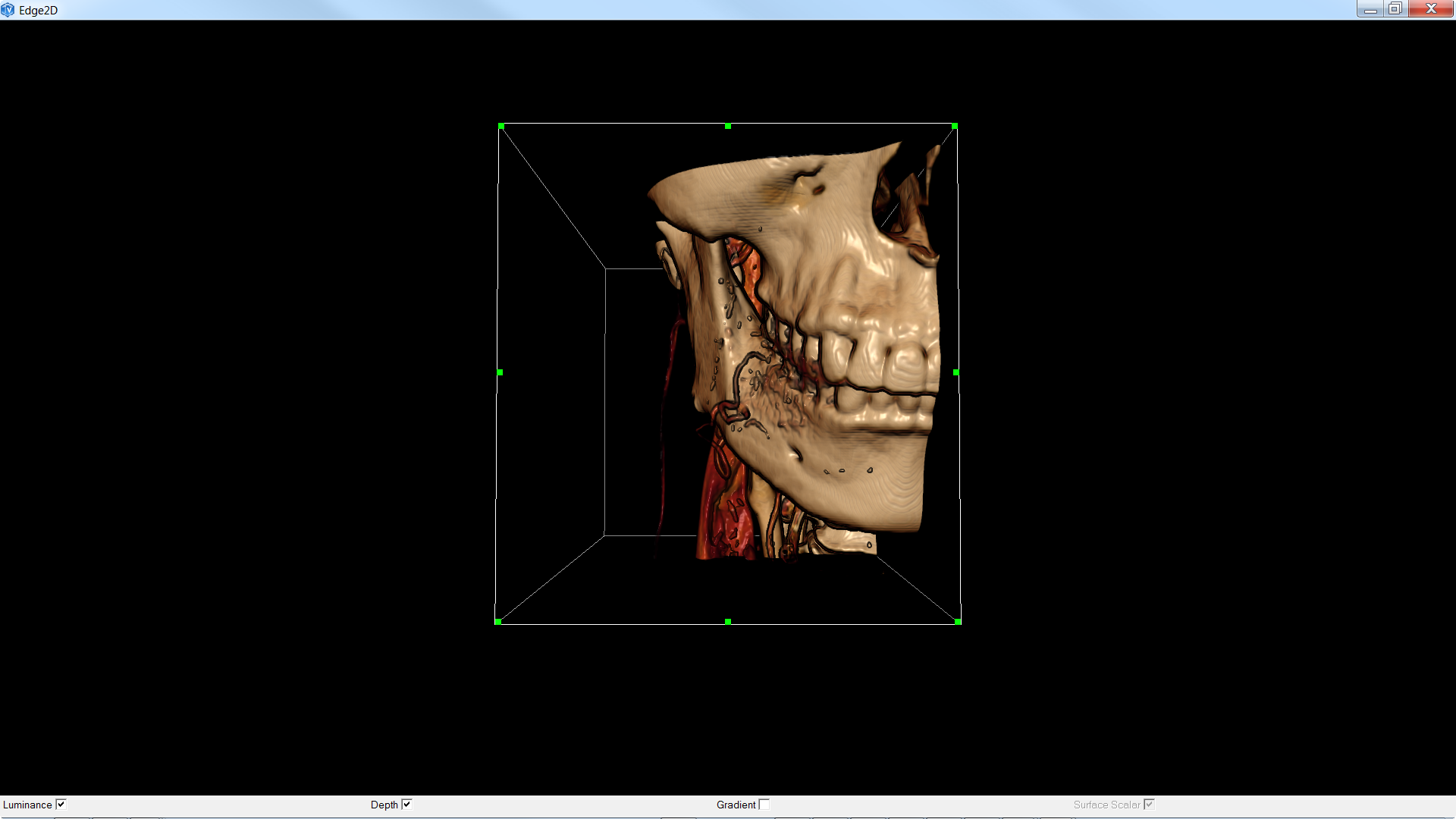Close the Edge2D window
This screenshot has height=819, width=1456.
1431,9
